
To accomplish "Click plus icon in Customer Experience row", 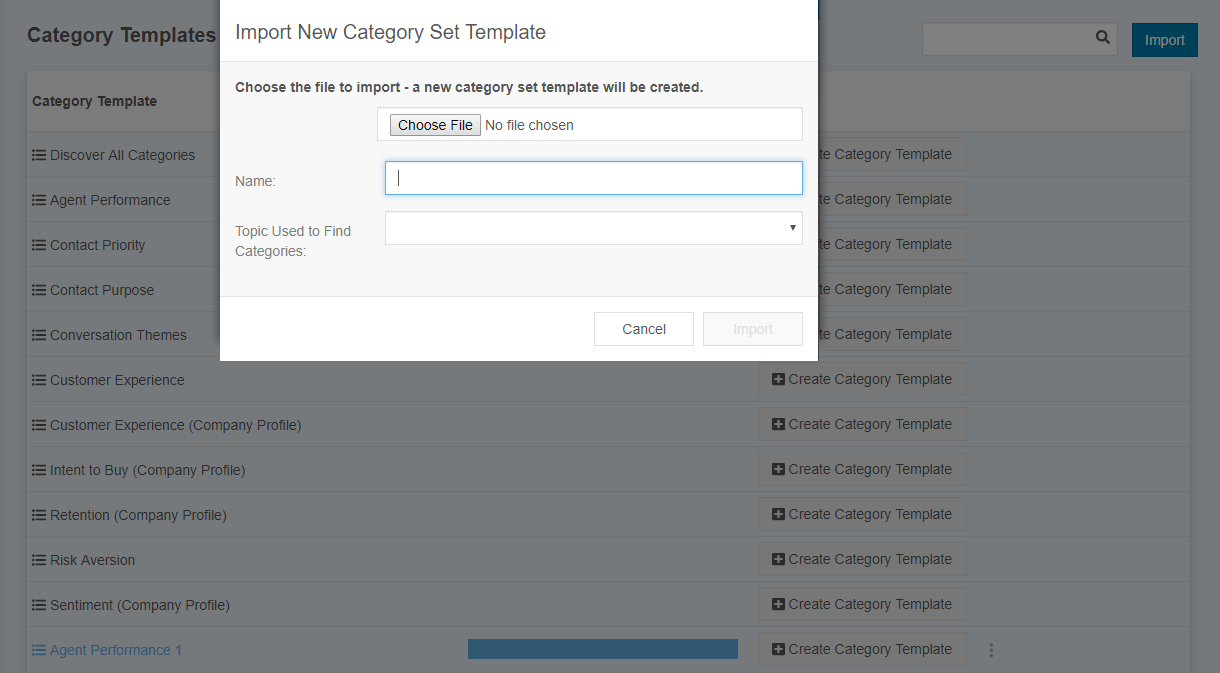I will click(x=778, y=379).
